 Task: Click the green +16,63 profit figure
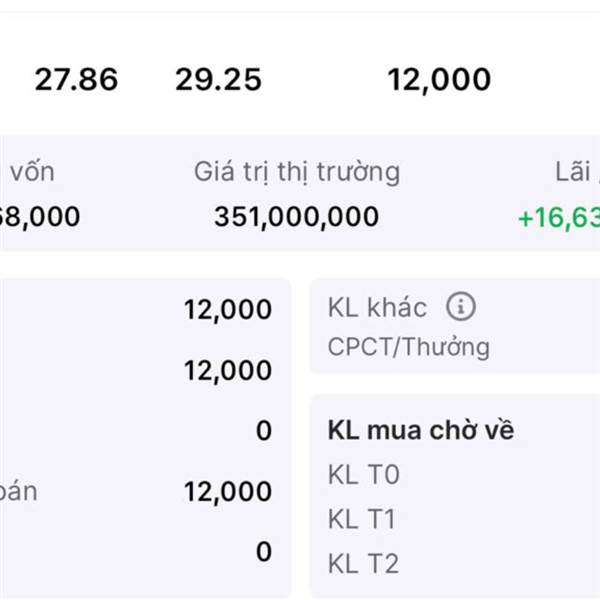pos(558,216)
